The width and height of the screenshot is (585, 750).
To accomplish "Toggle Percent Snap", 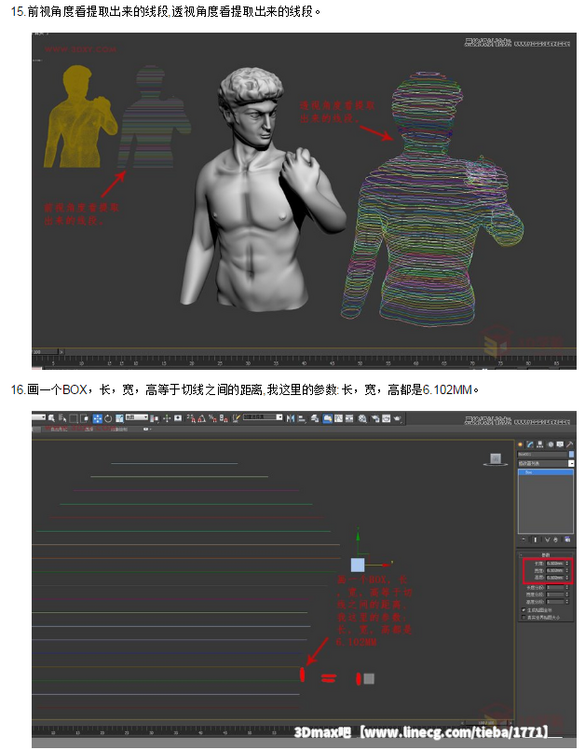I will 212,419.
